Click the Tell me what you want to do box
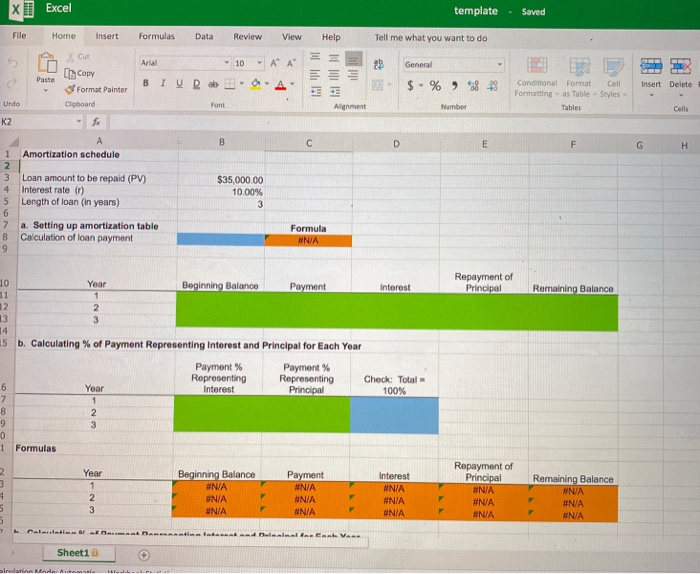The height and width of the screenshot is (574, 700). point(431,38)
